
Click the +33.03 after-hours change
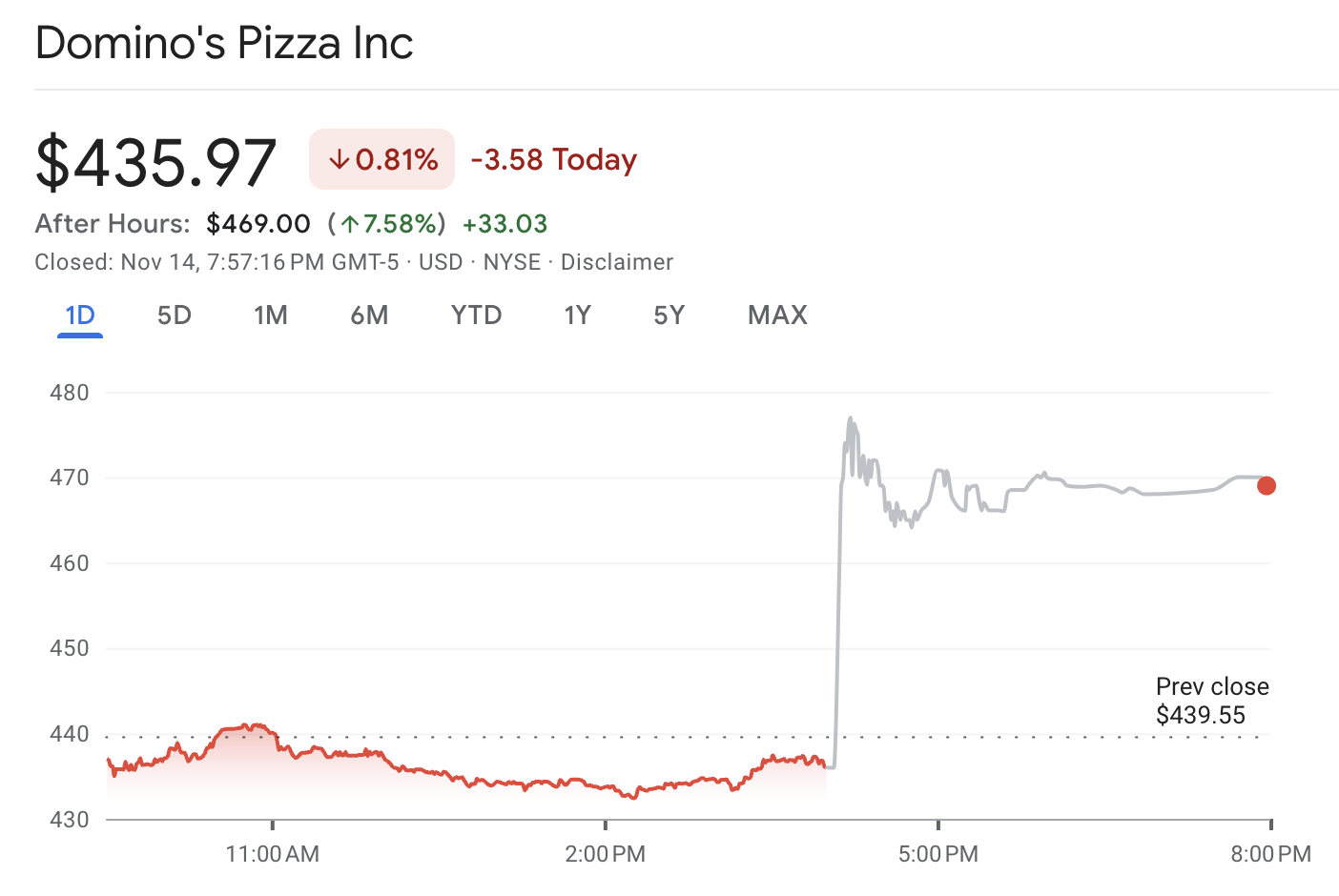click(x=505, y=224)
